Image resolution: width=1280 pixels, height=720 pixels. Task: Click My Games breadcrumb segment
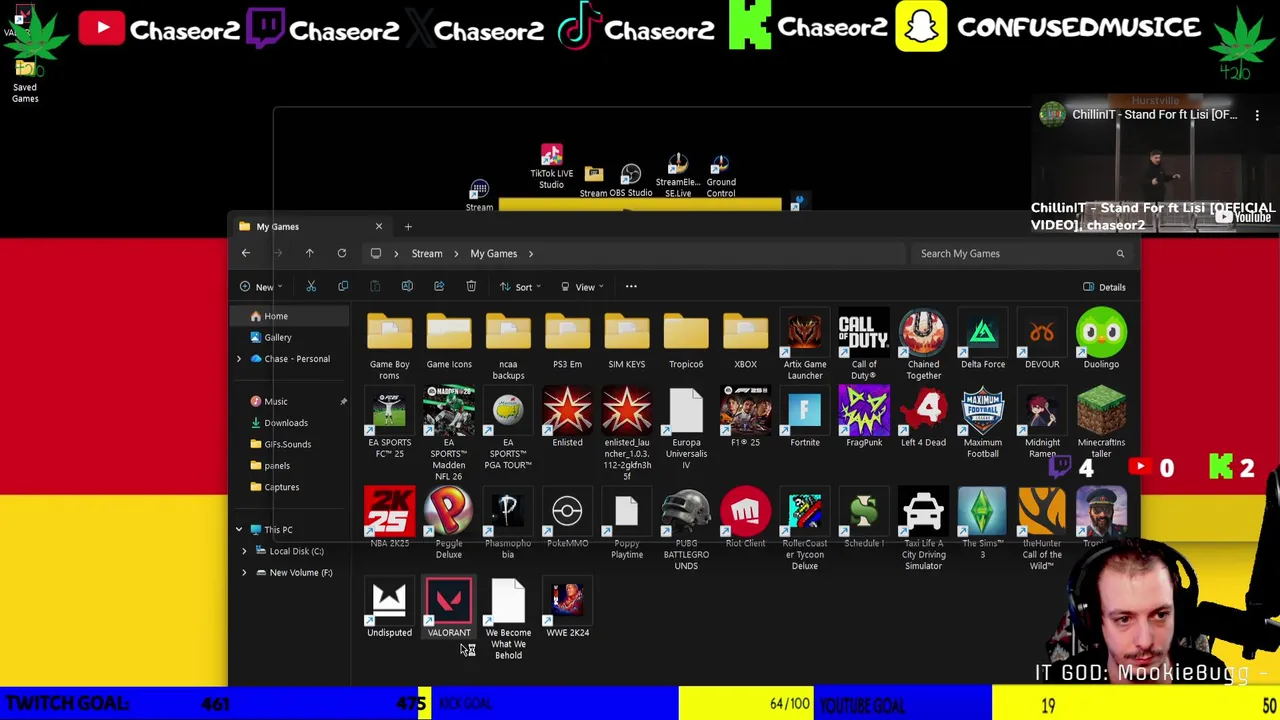pos(494,254)
